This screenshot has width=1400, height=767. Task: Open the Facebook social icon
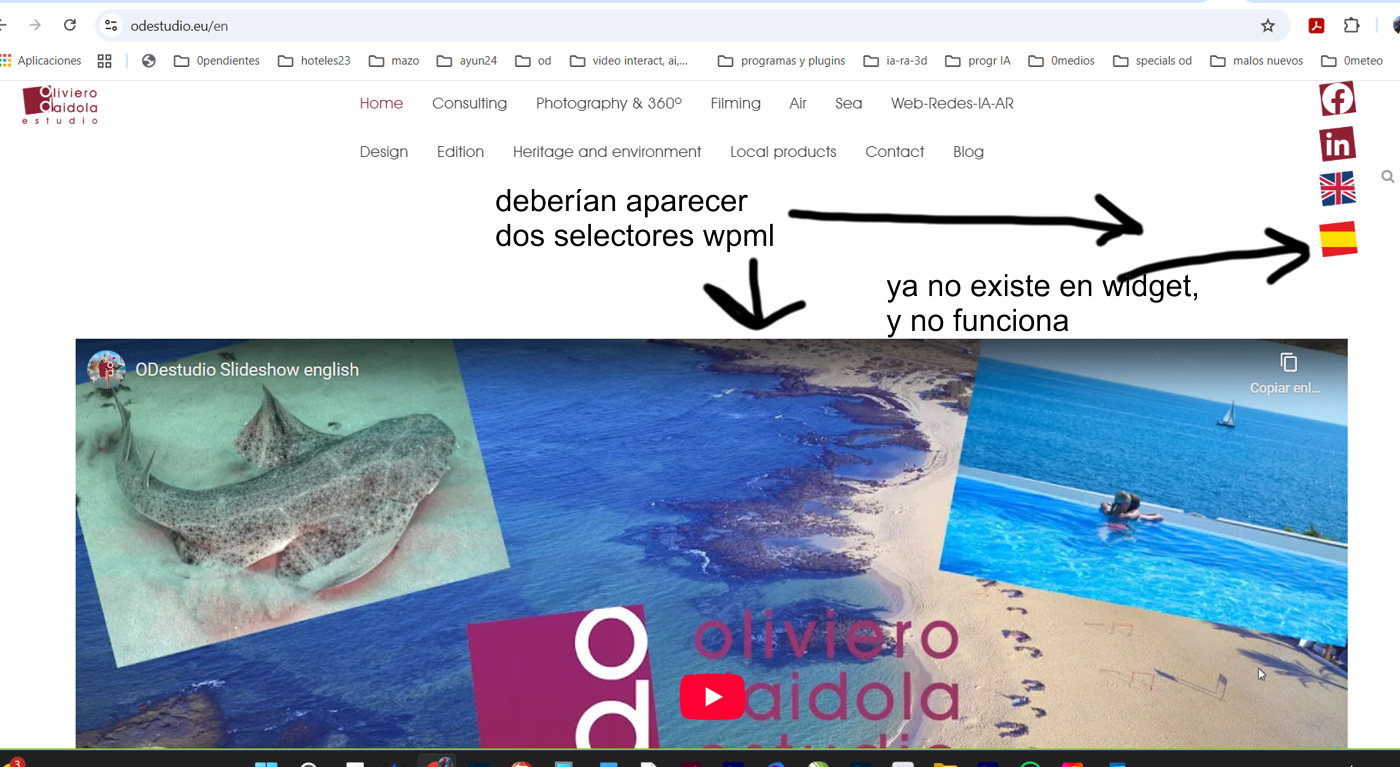click(1337, 99)
